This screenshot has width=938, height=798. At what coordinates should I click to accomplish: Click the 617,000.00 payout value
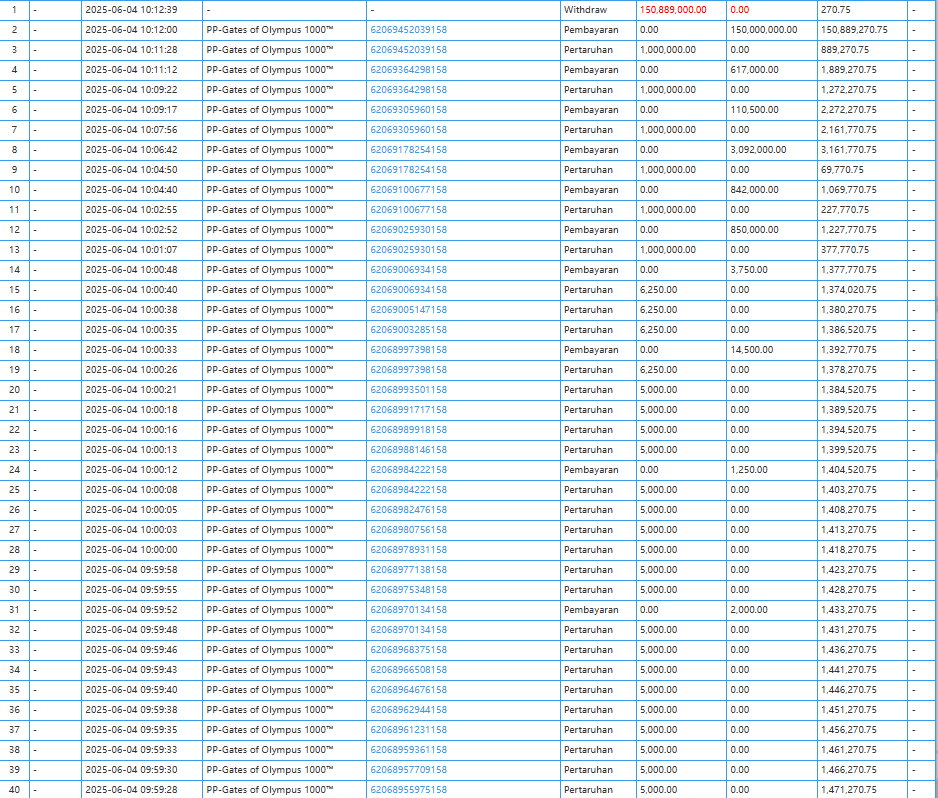754,70
